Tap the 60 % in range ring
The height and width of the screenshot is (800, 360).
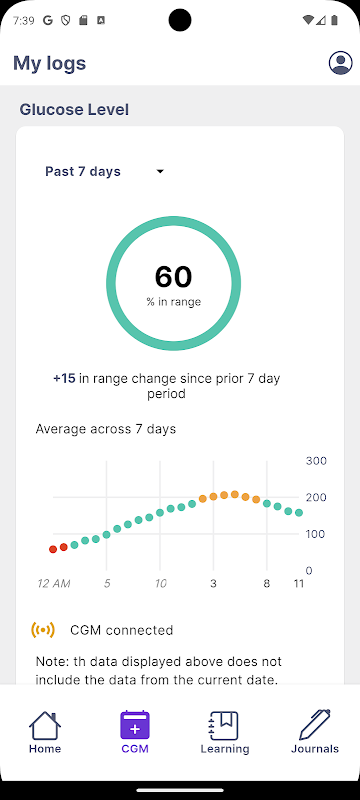click(173, 283)
